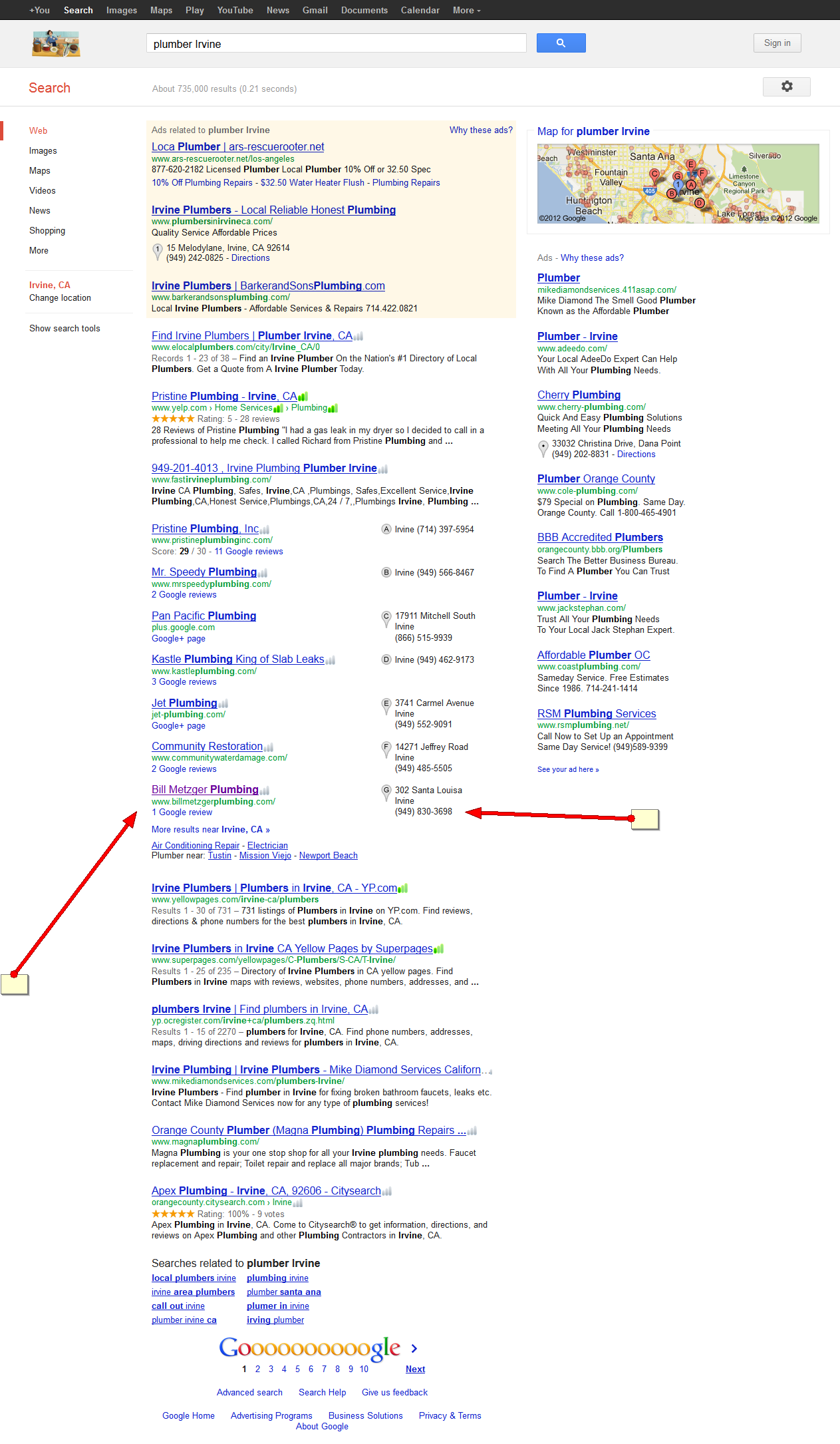Click 11 Google reviews for Pristine Plumbing
The image size is (840, 1444).
click(x=249, y=552)
